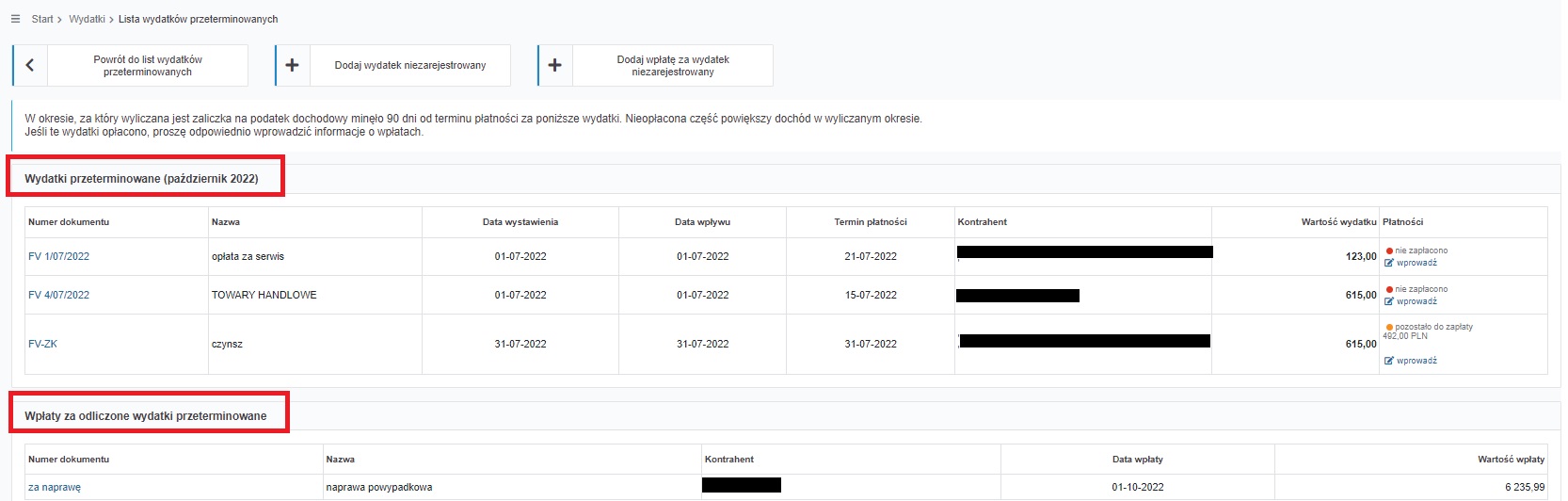Screen dimensions: 1568x501
Task: Open document FV 4/07/2022
Action: 58,295
